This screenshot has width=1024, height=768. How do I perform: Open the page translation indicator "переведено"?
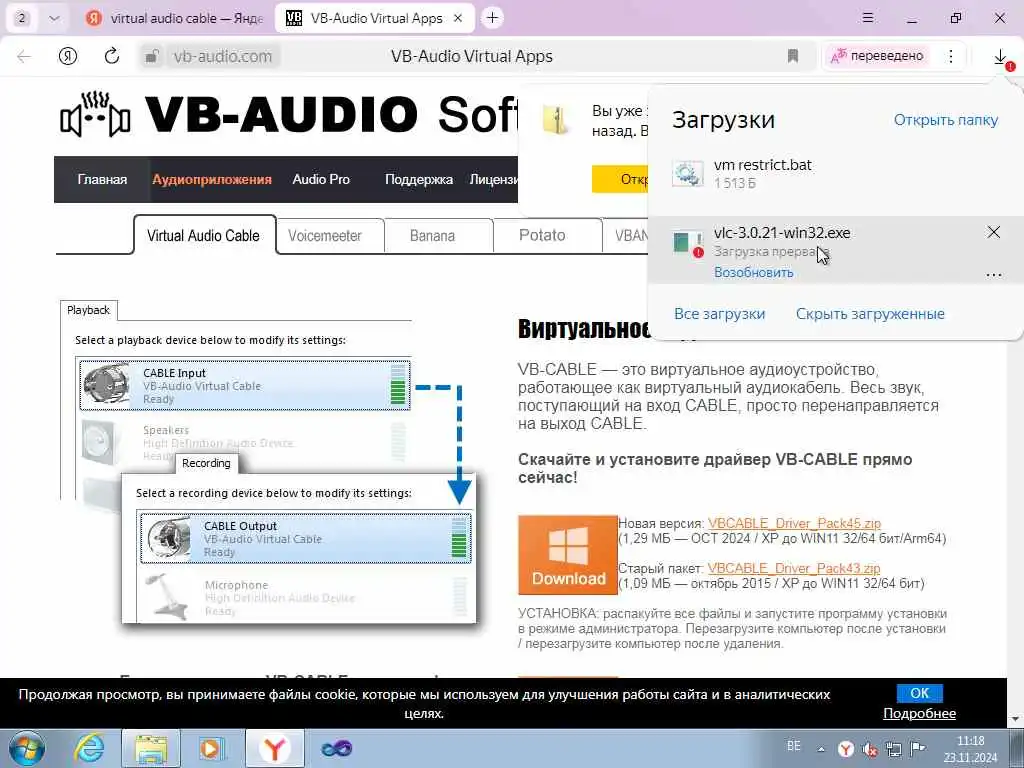pos(877,56)
